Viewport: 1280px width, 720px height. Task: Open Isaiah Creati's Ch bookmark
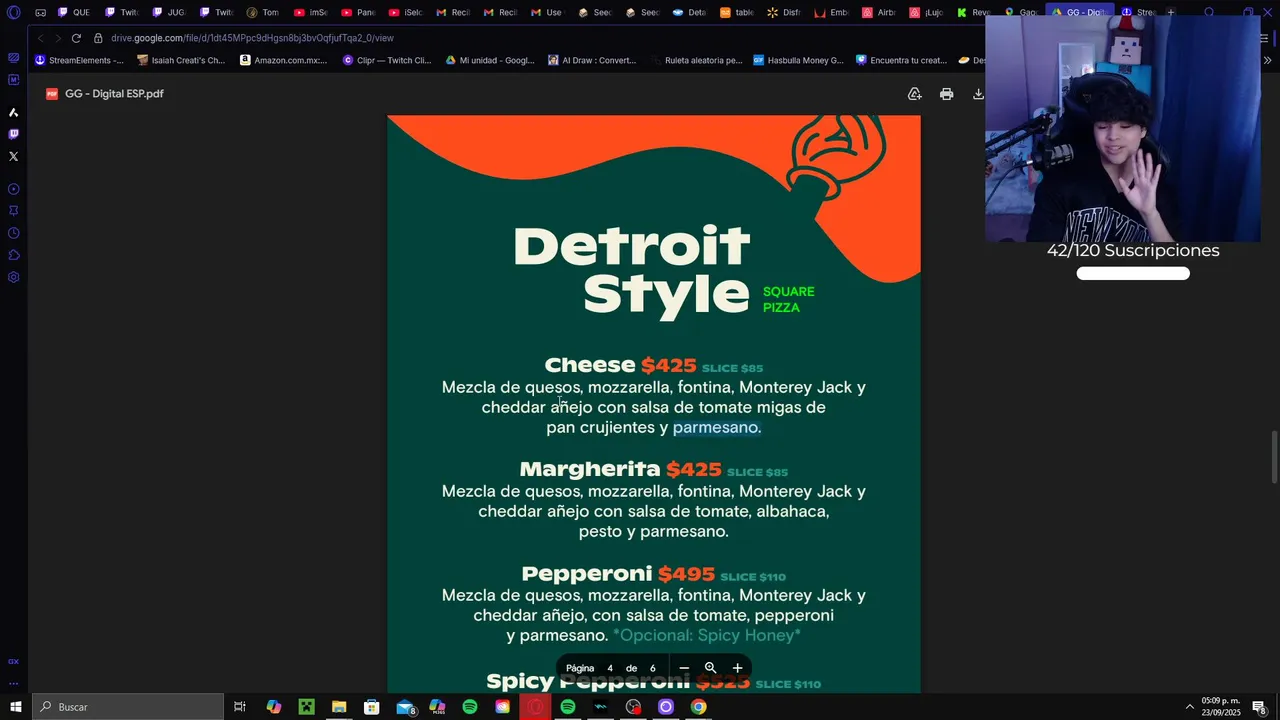[182, 60]
